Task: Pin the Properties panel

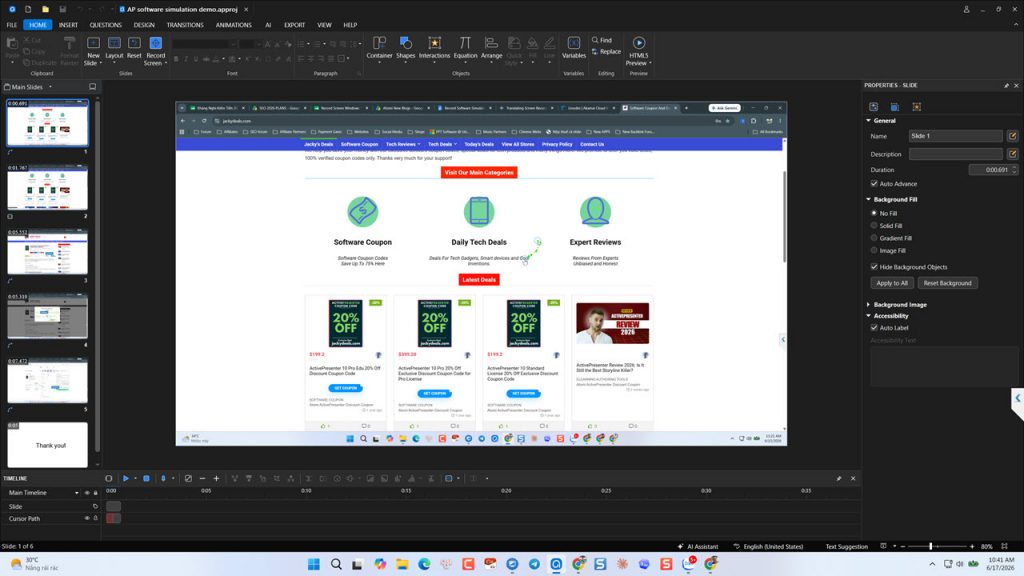Action: pyautogui.click(x=1006, y=86)
